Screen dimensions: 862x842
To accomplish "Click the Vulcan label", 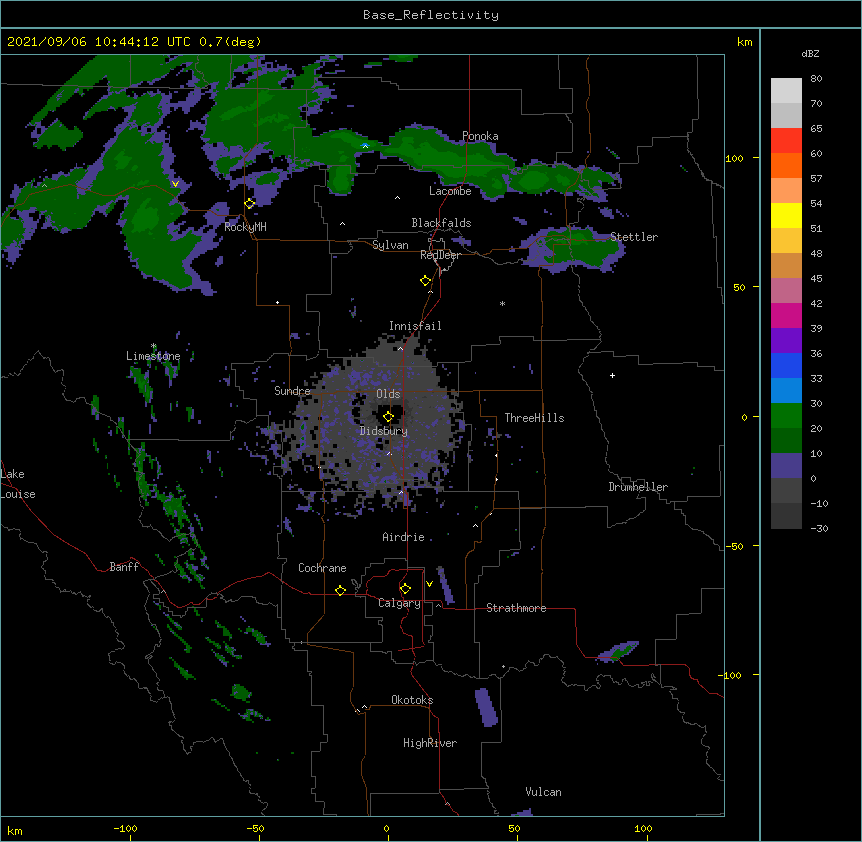I will click(x=543, y=792).
